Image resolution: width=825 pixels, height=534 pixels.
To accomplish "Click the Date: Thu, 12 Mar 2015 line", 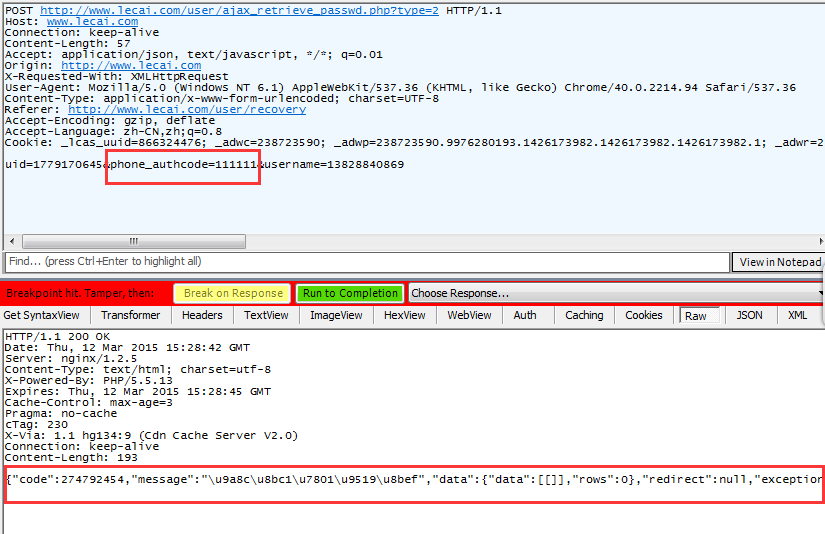I will tap(127, 348).
